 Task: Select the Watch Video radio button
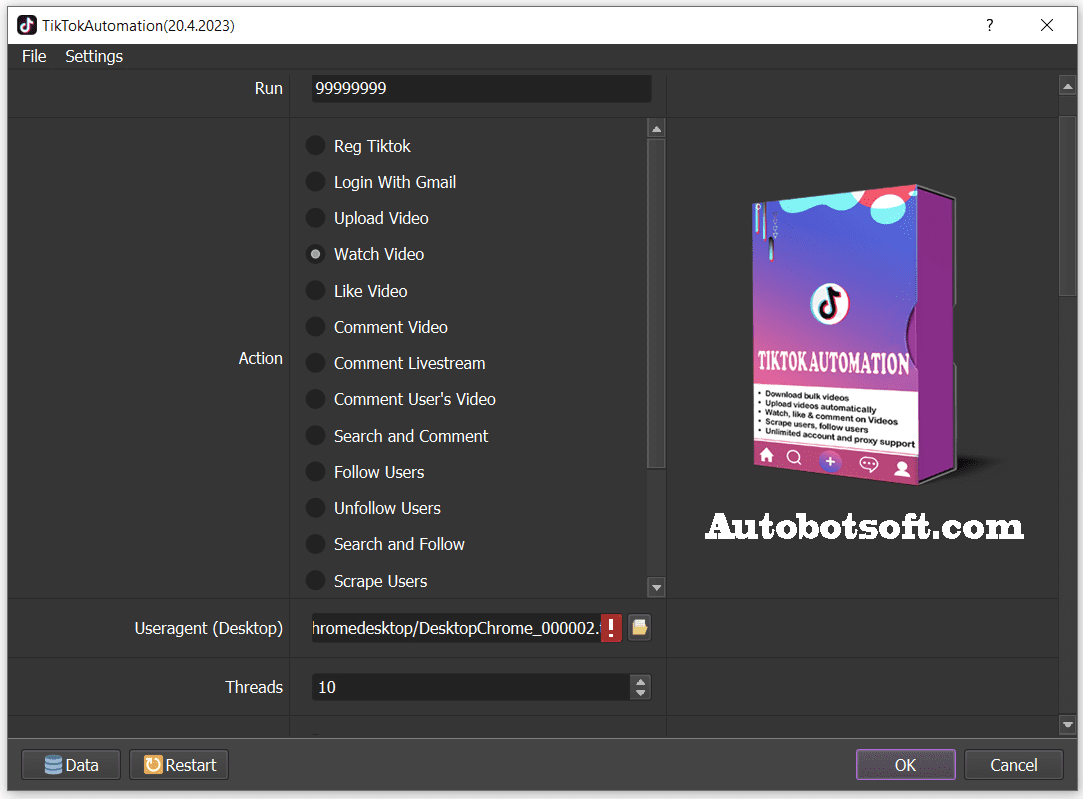pyautogui.click(x=315, y=254)
